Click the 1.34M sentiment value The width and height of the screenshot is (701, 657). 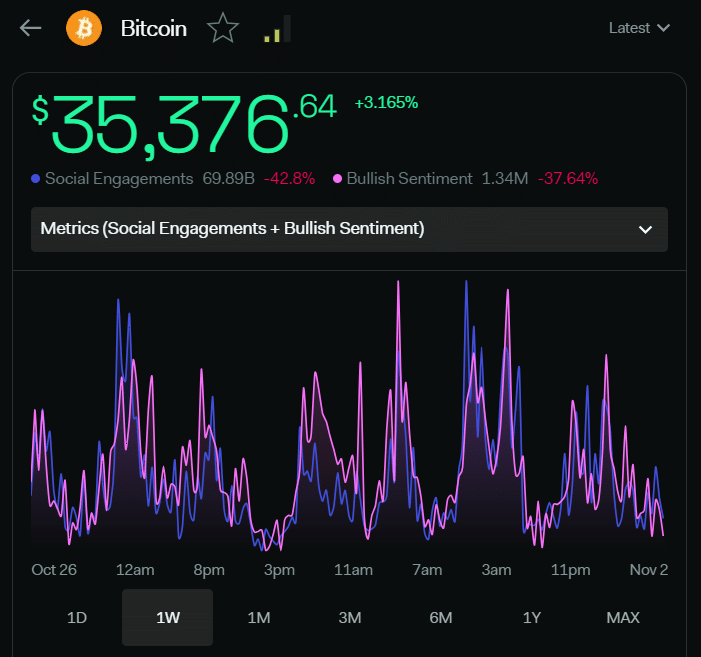[505, 179]
